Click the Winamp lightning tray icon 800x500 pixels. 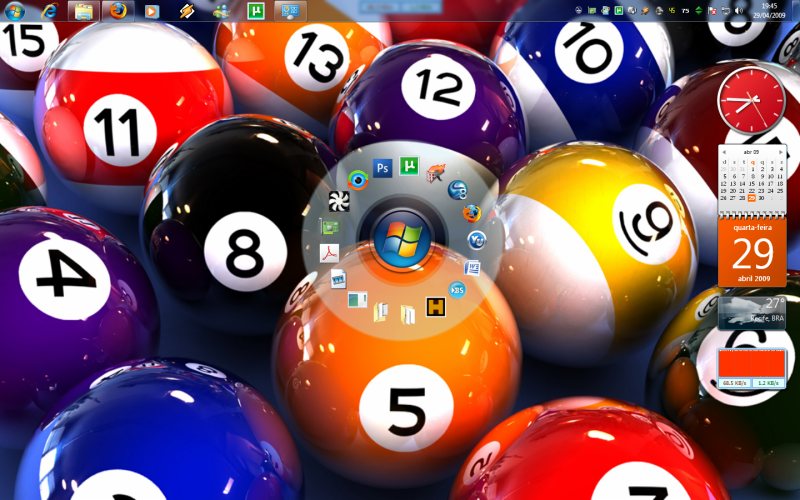point(645,10)
